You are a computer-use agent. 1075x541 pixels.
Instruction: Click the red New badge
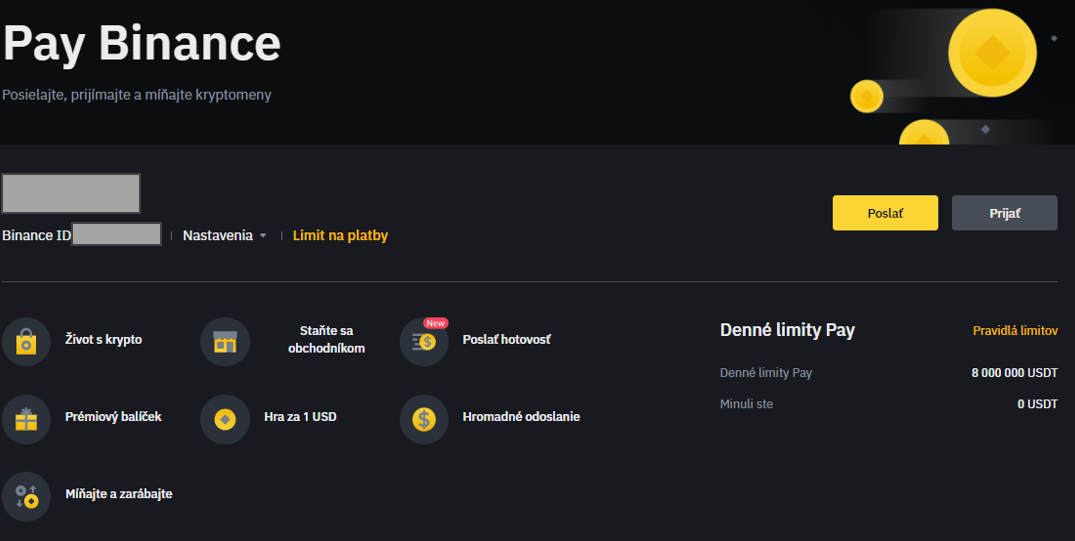coord(436,323)
